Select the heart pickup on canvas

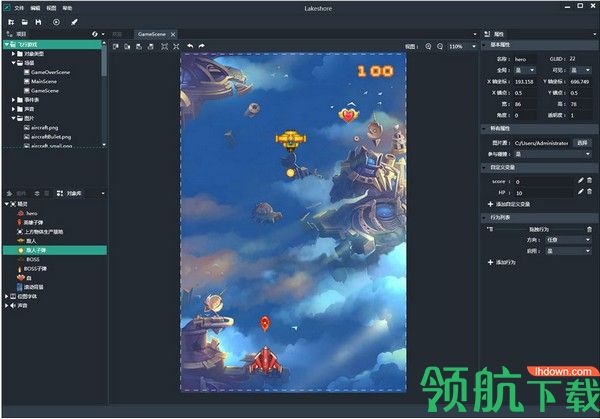tap(348, 115)
